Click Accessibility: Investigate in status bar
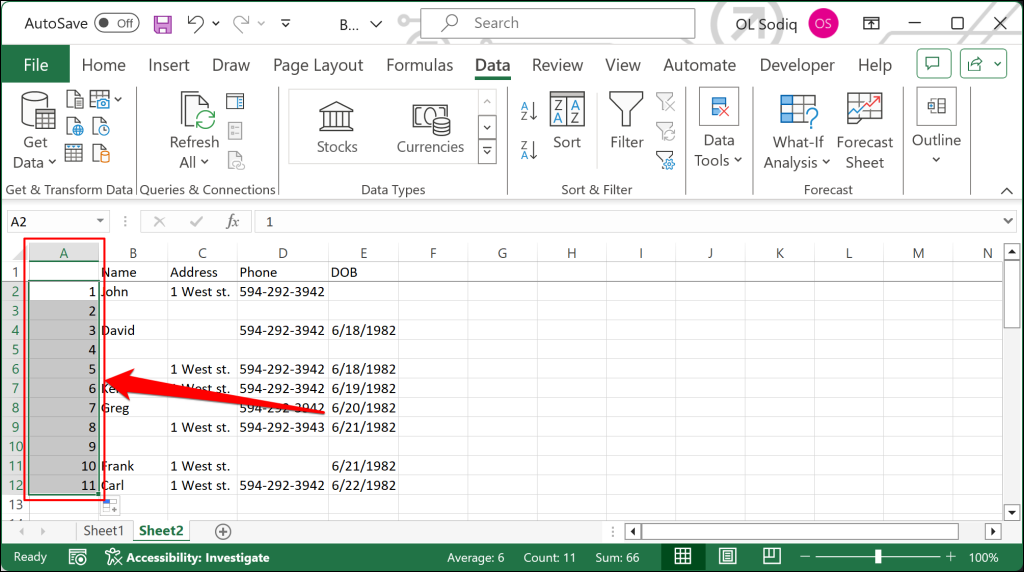The width and height of the screenshot is (1024, 572). (187, 557)
